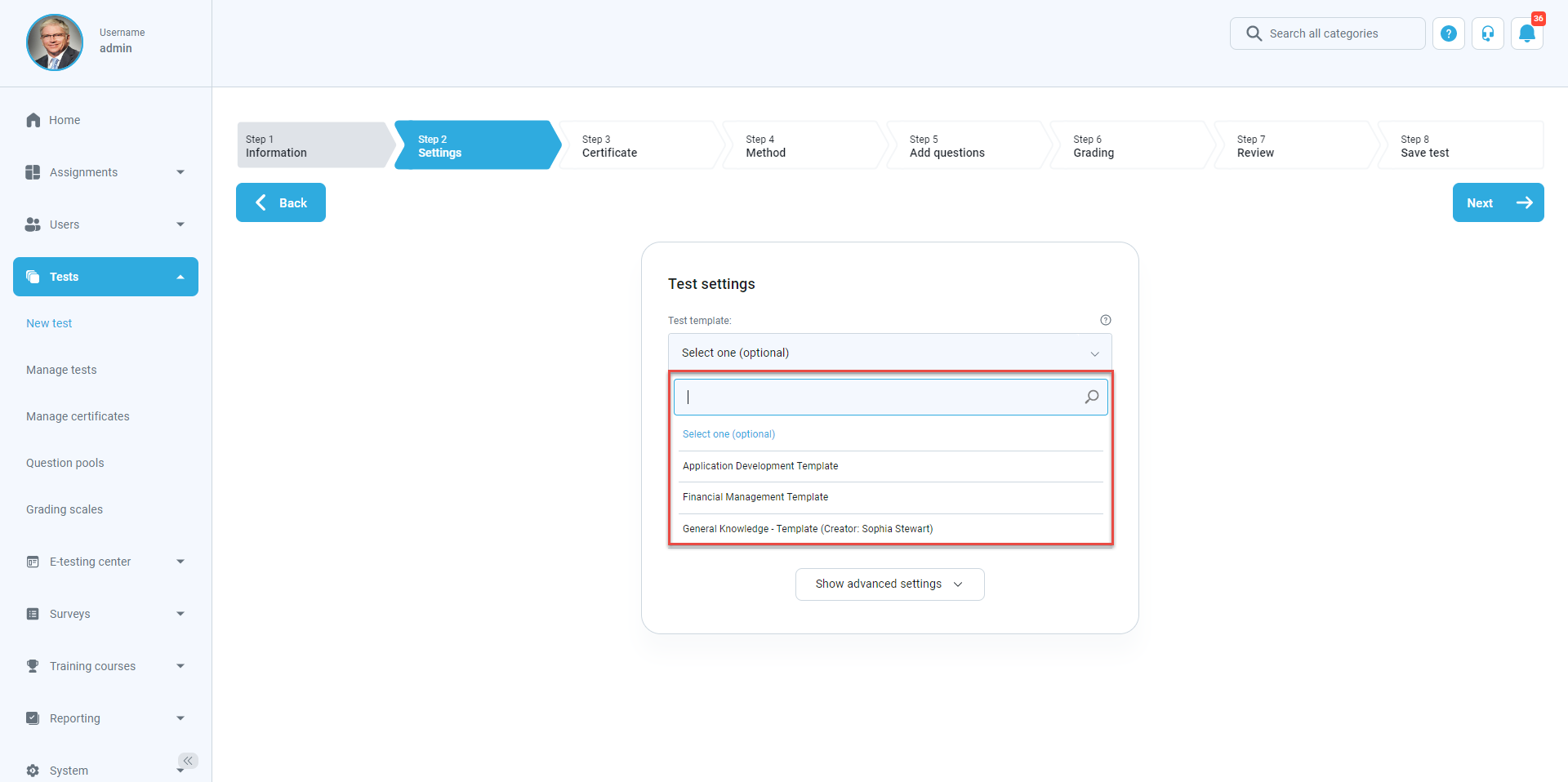The image size is (1568, 782).
Task: Click the Next button
Action: (1497, 203)
